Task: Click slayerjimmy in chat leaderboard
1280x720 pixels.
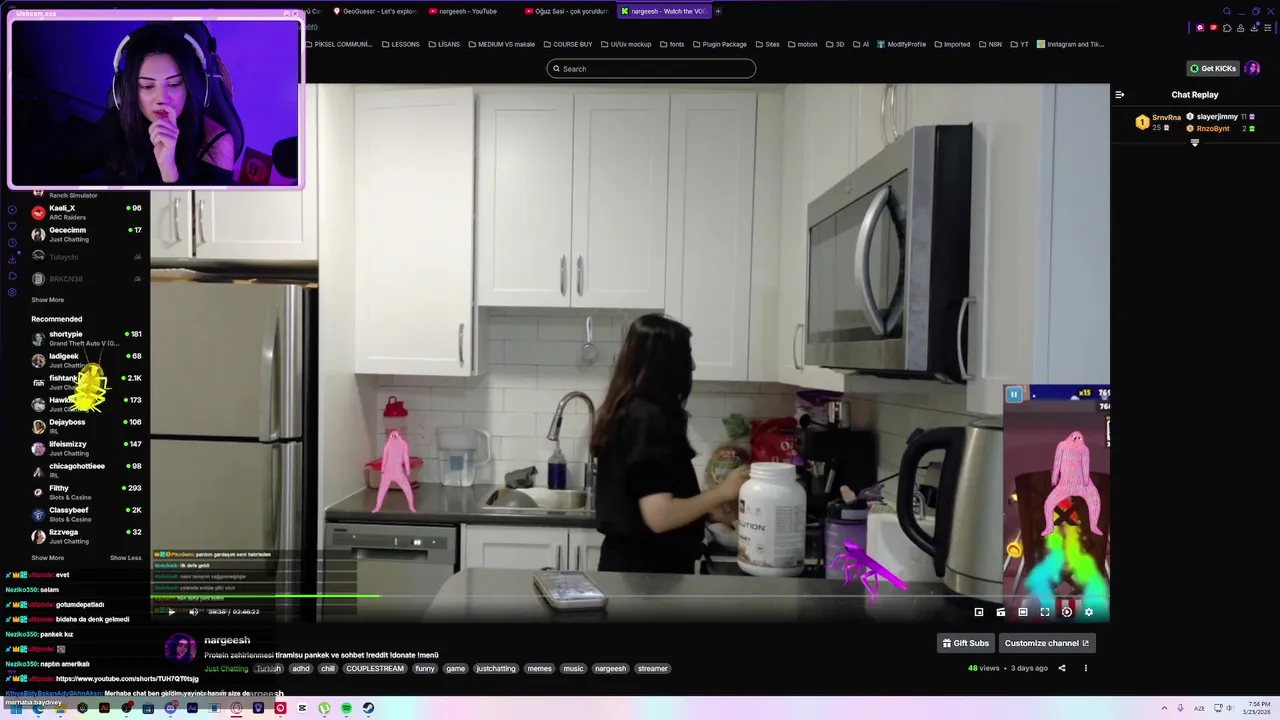Action: click(x=1217, y=117)
